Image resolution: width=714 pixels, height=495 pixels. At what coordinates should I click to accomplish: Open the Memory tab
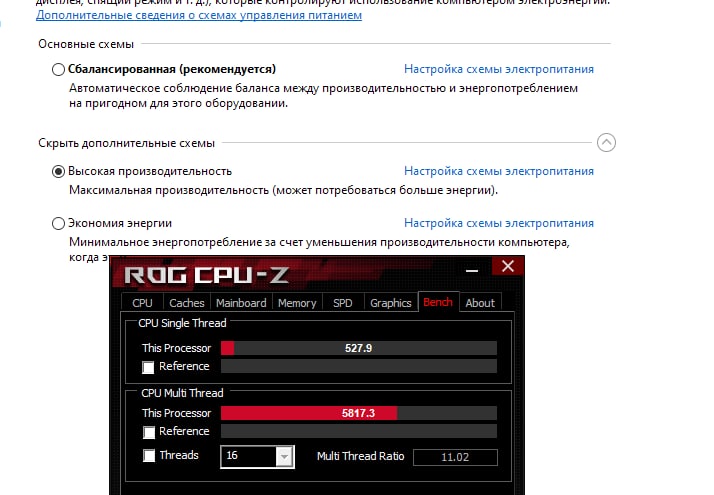(x=297, y=303)
